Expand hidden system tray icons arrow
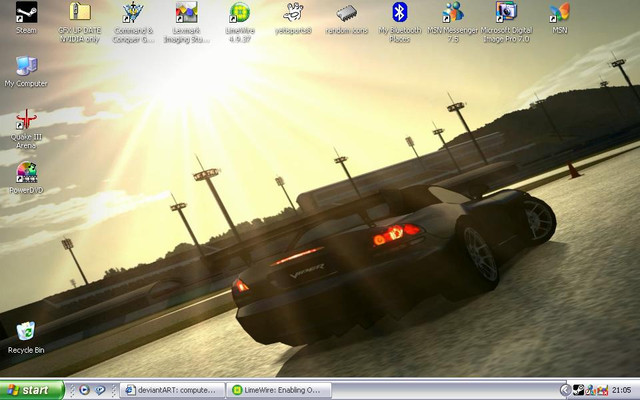Screen dimensions: 640x400 coord(565,390)
